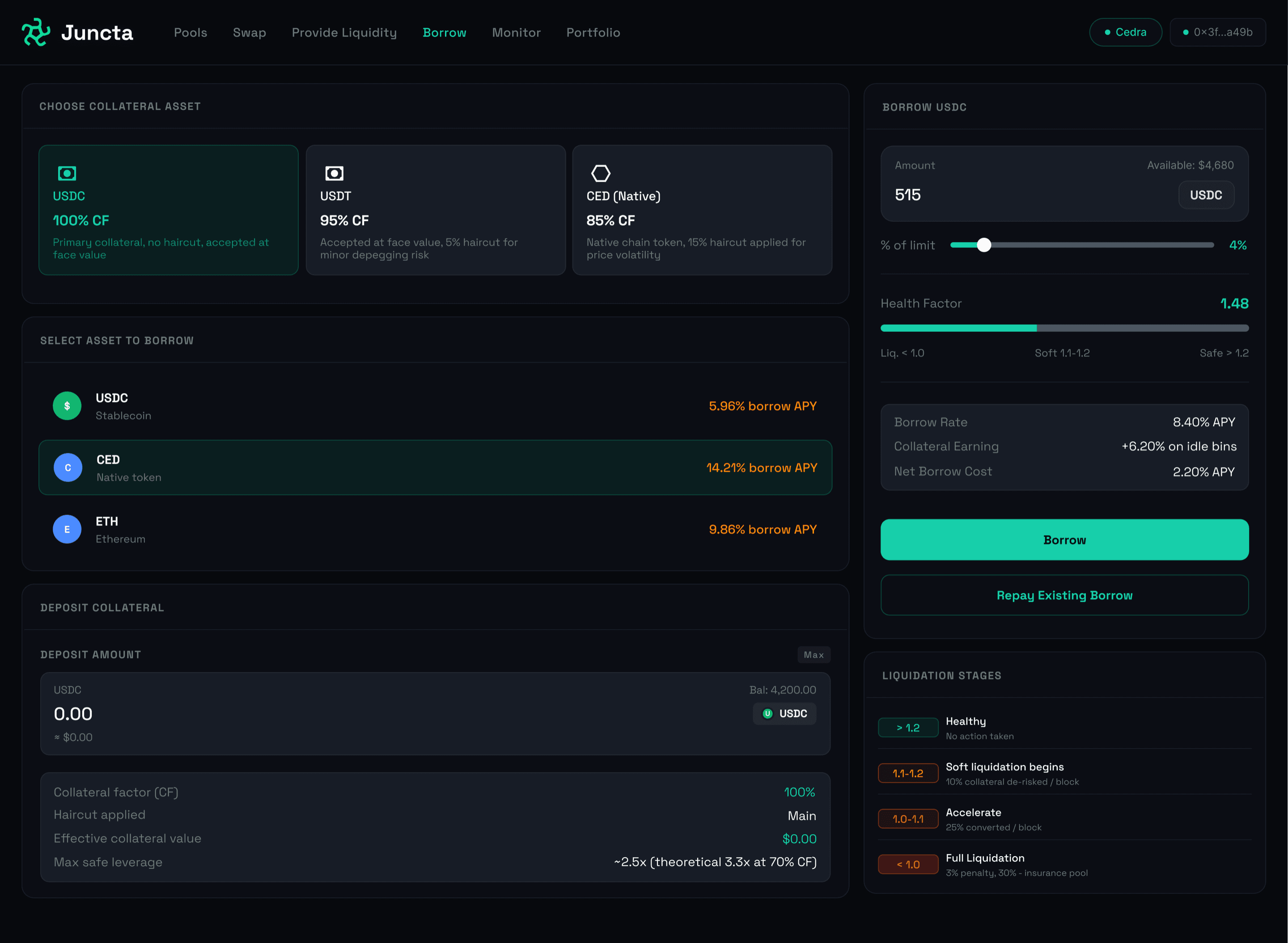
Task: Choose USDC Stablecoin as borrow asset
Action: tap(436, 406)
